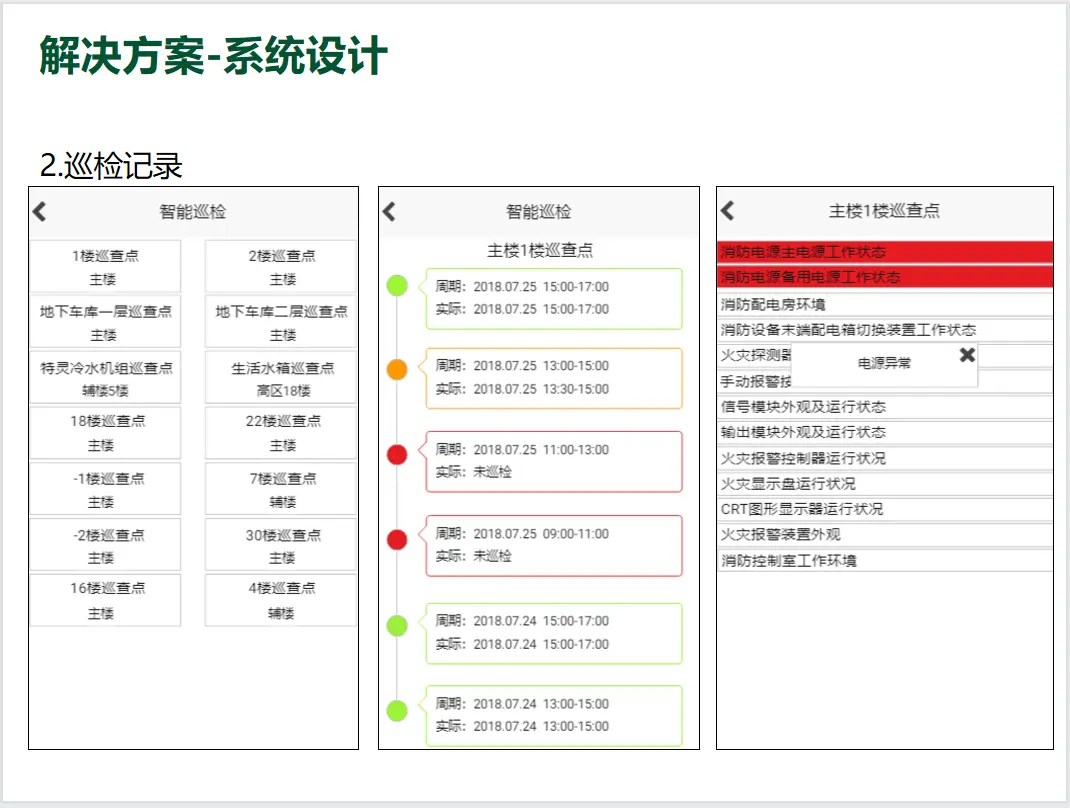Click the 消防配电房环境 row
Viewport: 1070px width, 808px height.
point(885,304)
